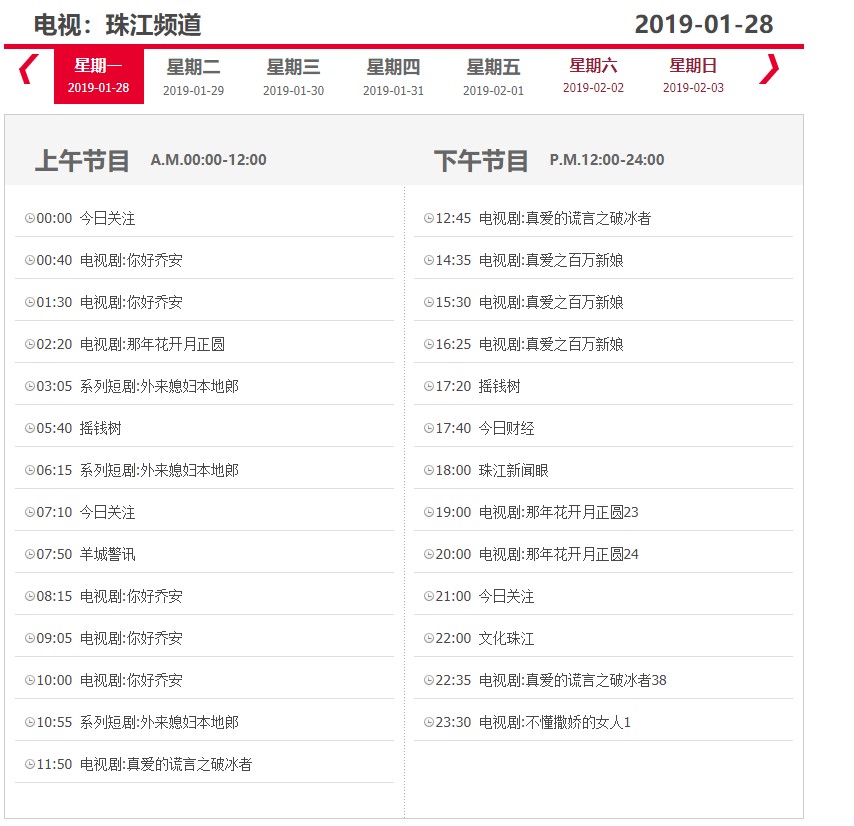Click the clock icon beside 23:30
Screen dimensions: 854x826
point(429,722)
